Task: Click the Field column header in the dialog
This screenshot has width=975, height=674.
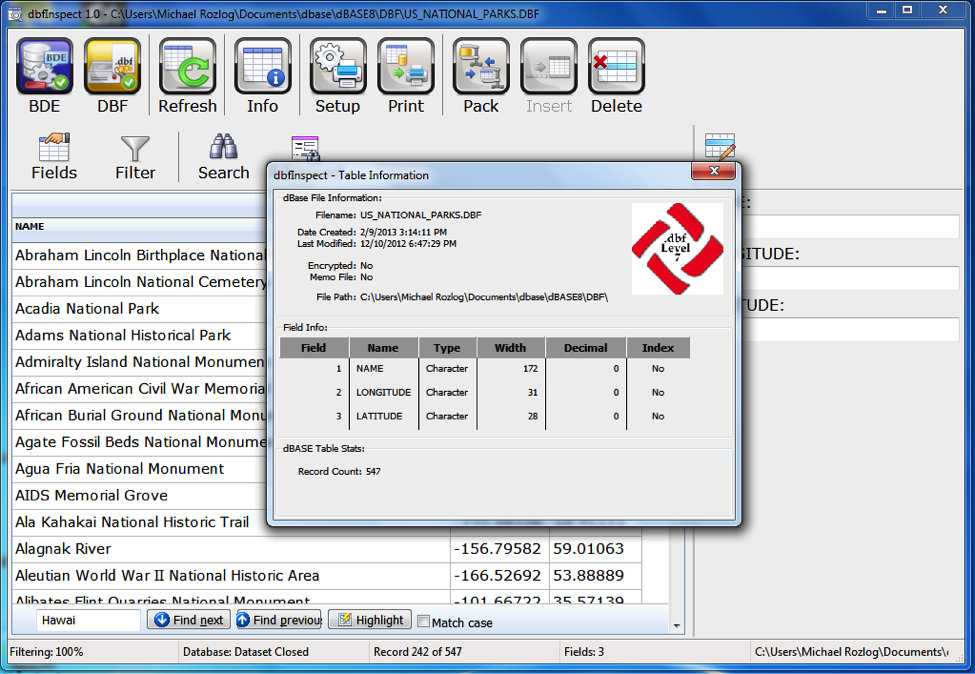Action: [314, 348]
